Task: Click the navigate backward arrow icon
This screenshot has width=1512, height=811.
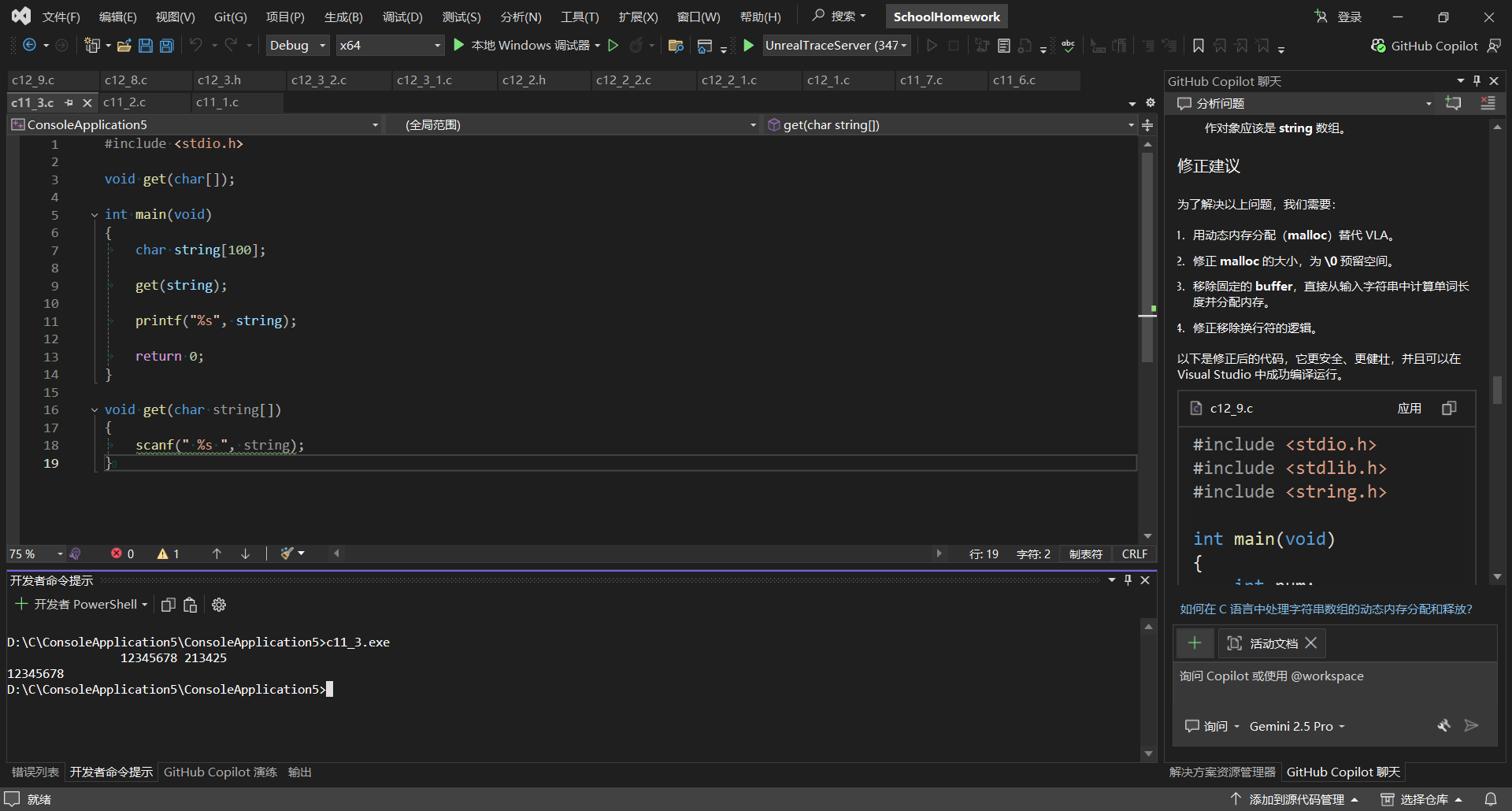Action: (29, 46)
